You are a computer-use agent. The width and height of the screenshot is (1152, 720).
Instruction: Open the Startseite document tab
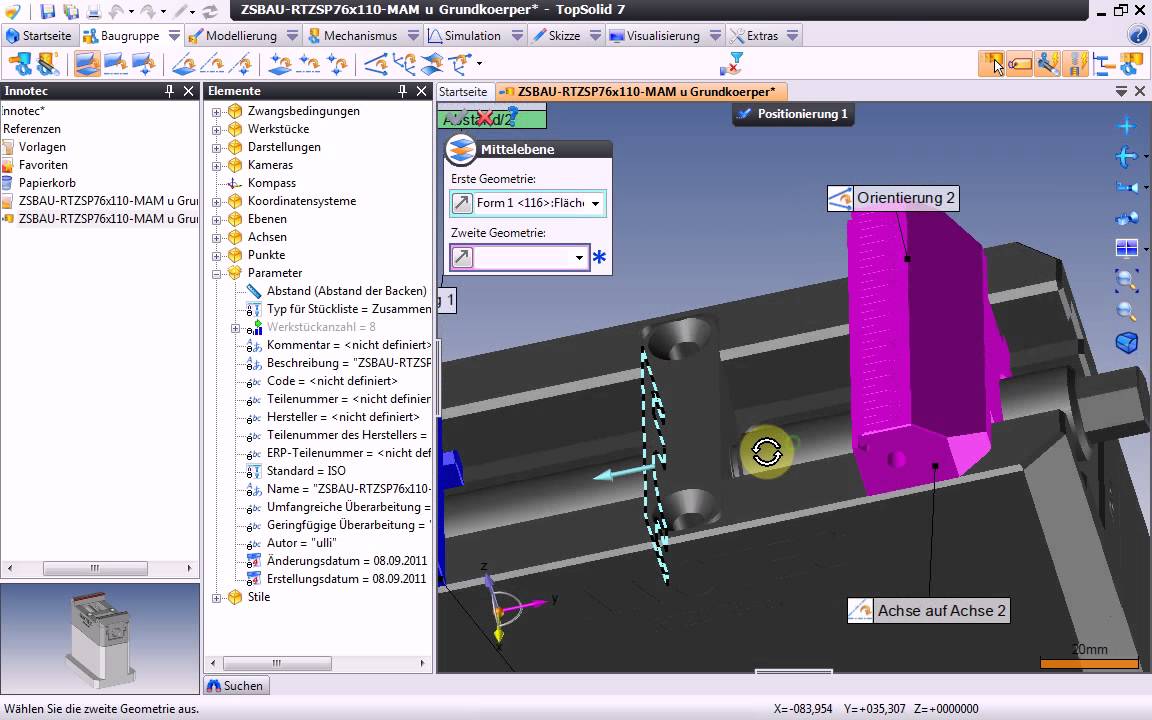pyautogui.click(x=463, y=91)
